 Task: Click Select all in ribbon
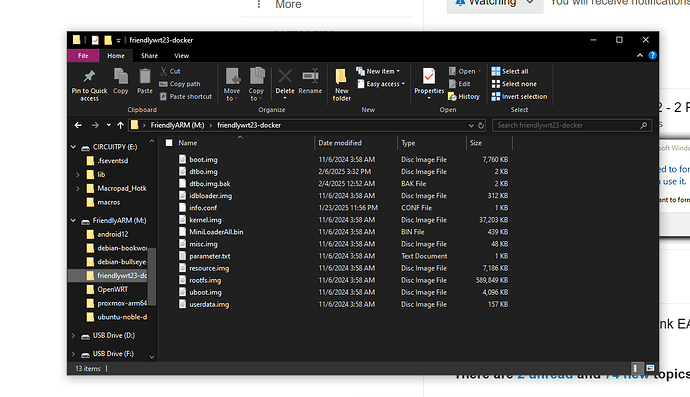pos(510,71)
